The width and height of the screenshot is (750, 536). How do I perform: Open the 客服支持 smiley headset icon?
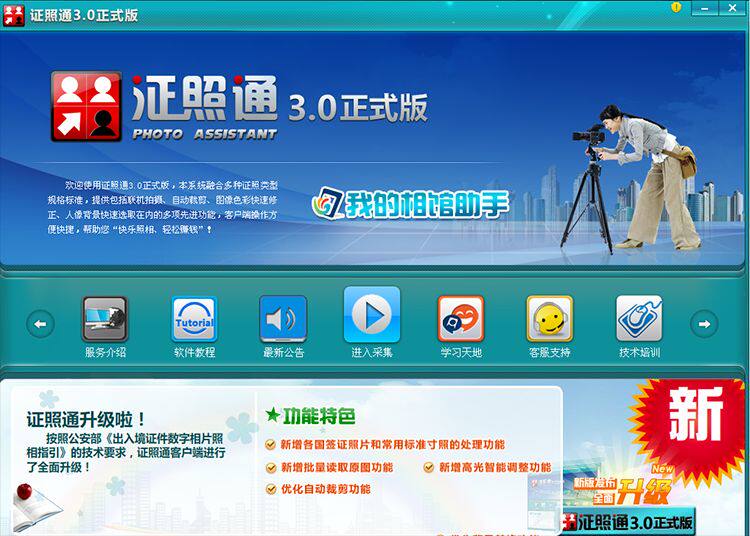pos(550,318)
